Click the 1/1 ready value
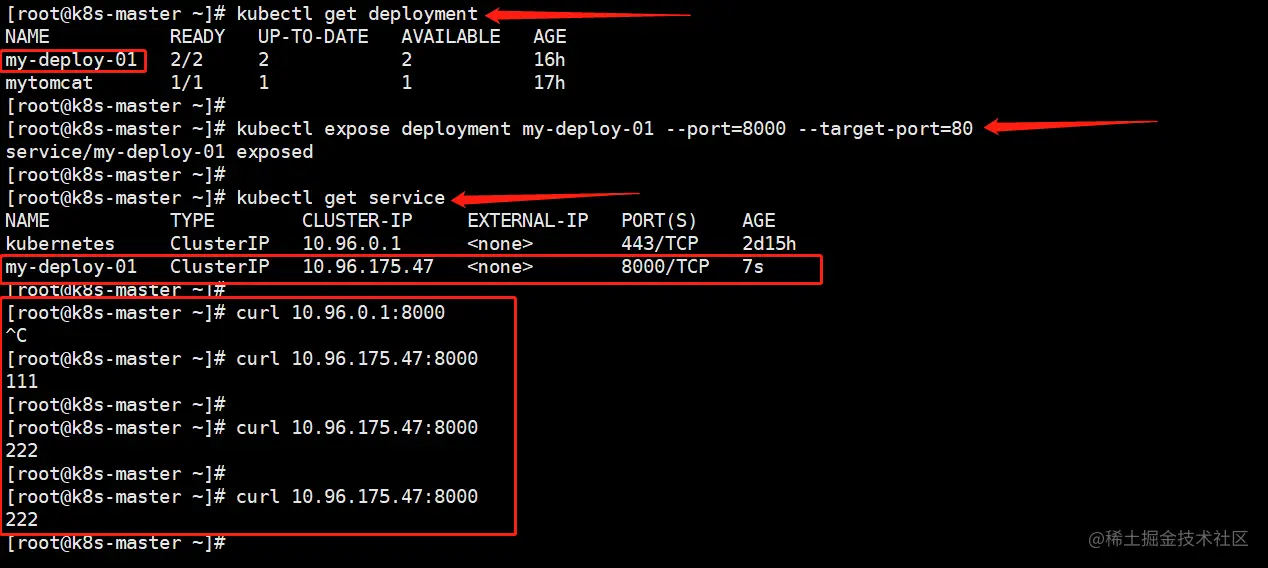 click(x=186, y=83)
